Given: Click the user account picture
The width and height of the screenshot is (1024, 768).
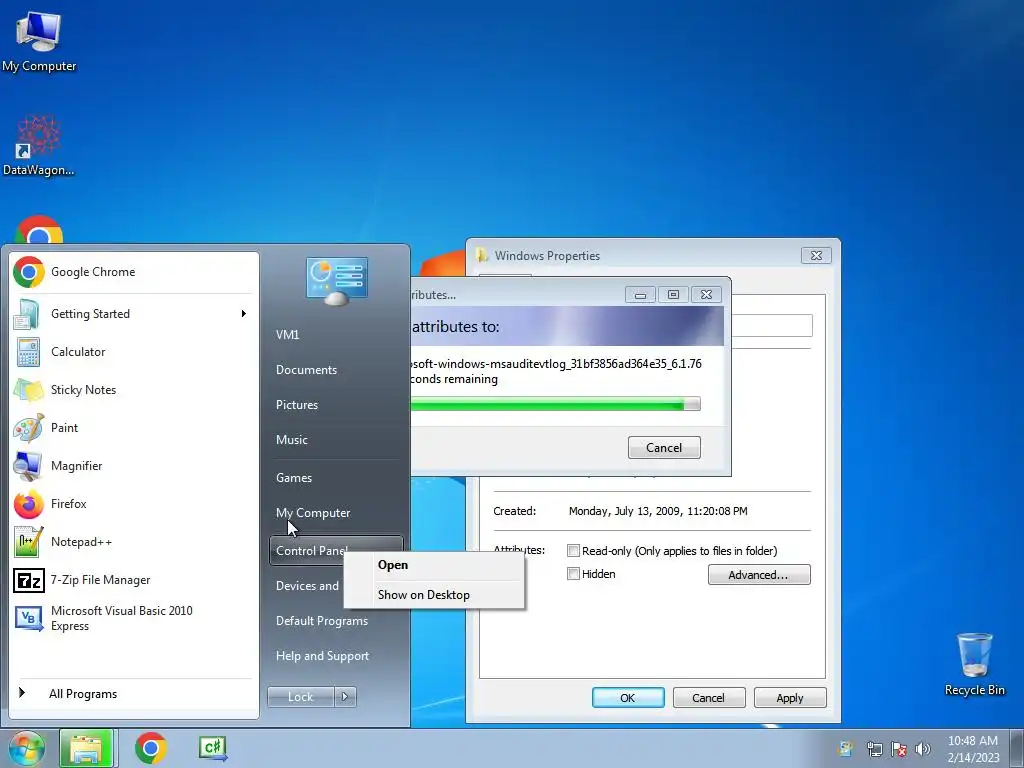Looking at the screenshot, I should (336, 281).
